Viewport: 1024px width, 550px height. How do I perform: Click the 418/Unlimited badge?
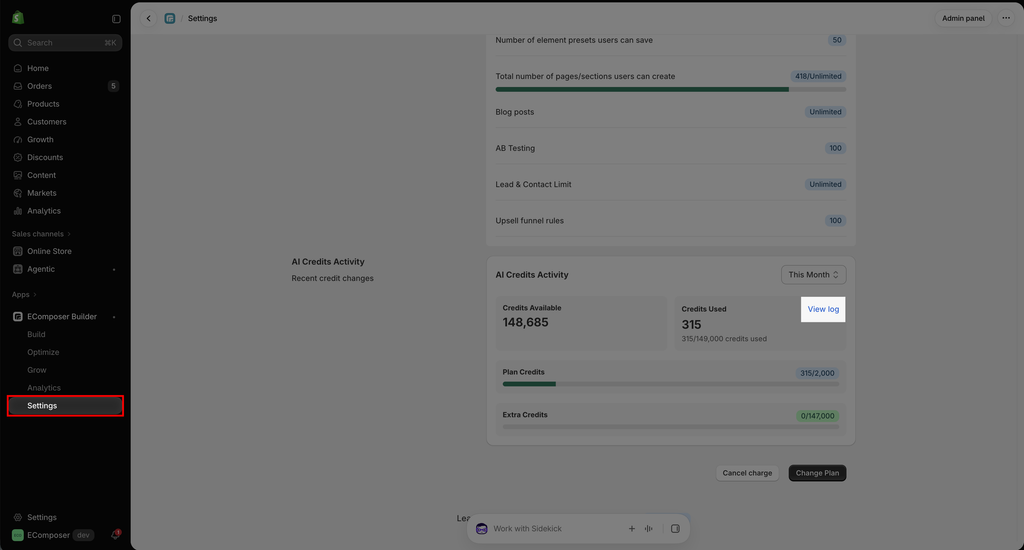(818, 76)
